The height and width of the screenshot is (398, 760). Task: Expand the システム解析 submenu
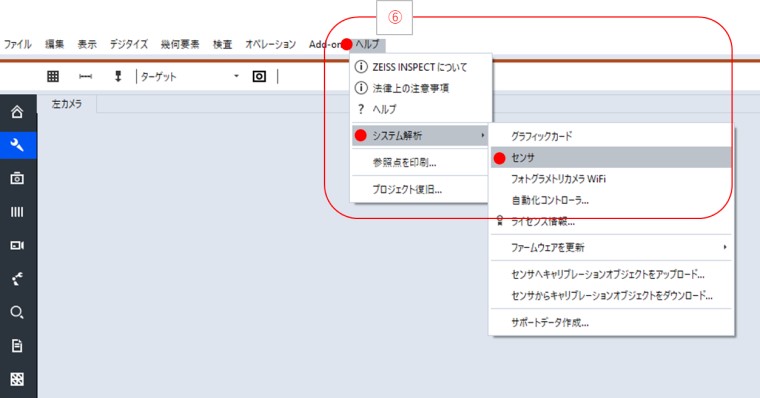tap(420, 135)
